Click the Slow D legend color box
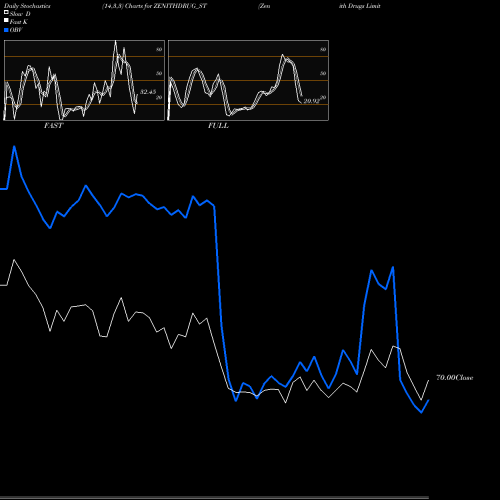Viewport: 500px width, 500px height. pos(6,12)
